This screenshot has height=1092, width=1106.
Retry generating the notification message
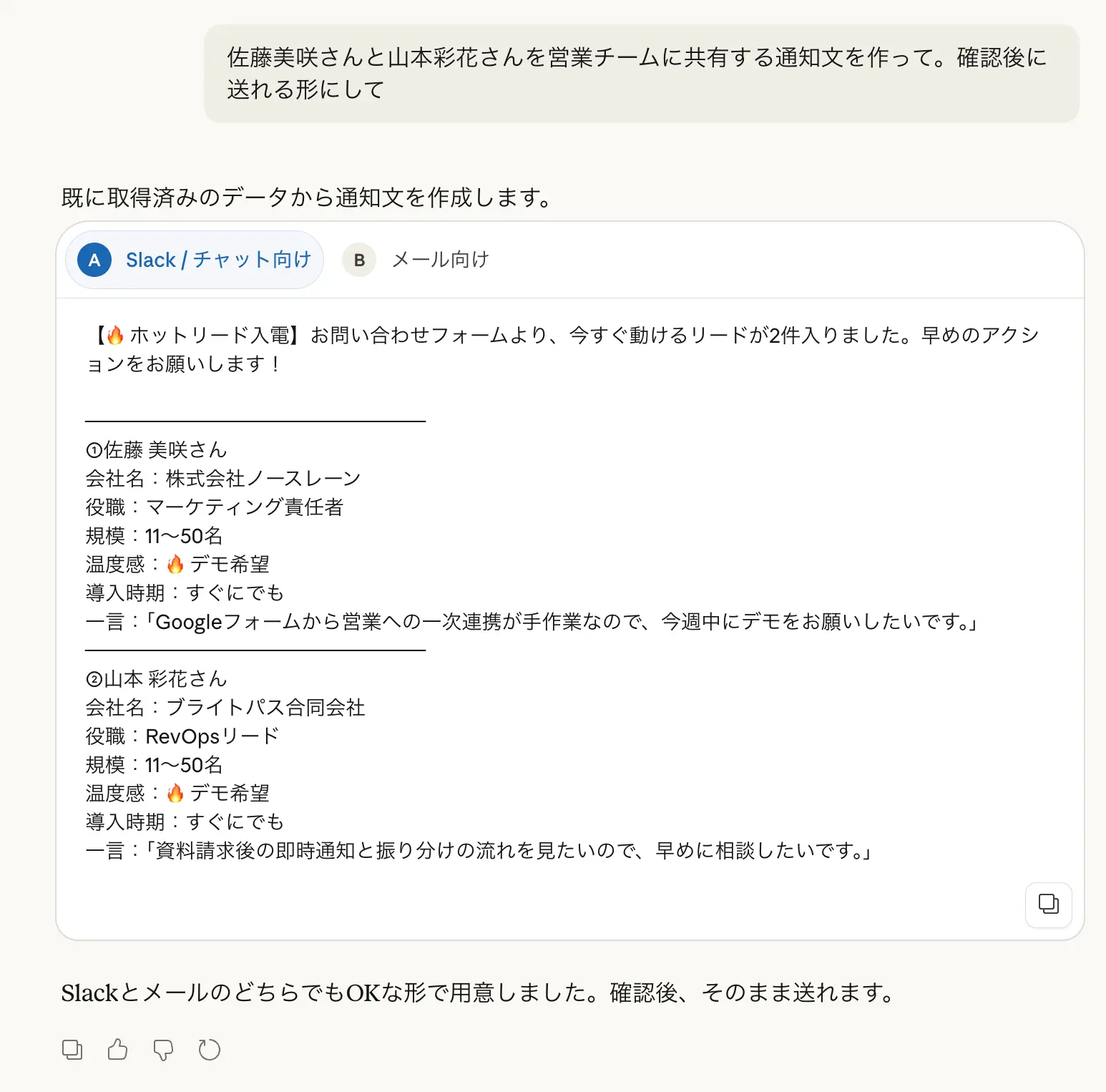tap(209, 1049)
